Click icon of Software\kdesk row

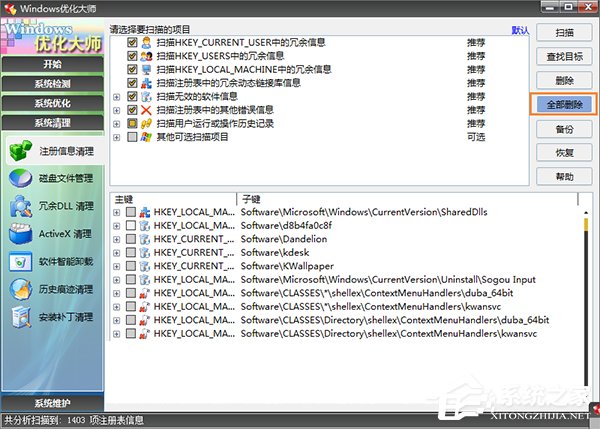pos(144,253)
